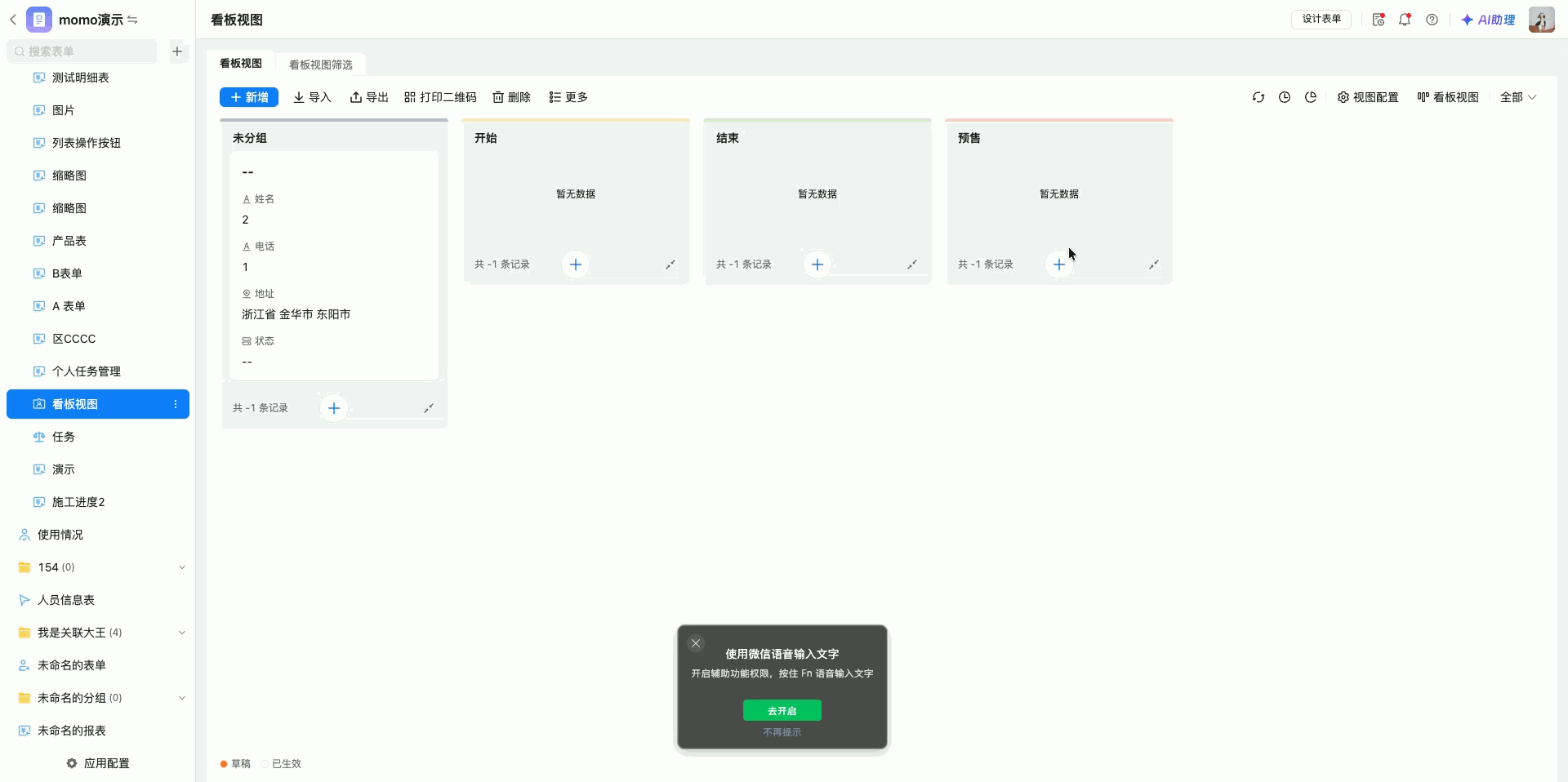The image size is (1568, 782).
Task: Switch to the 看板视图筛选 tab
Action: 321,64
